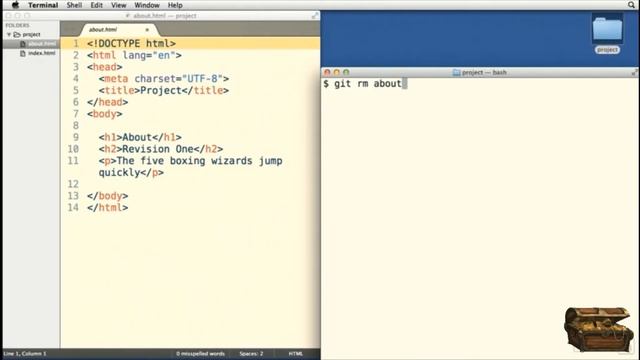Click line number 11 in the gutter

coord(73,160)
